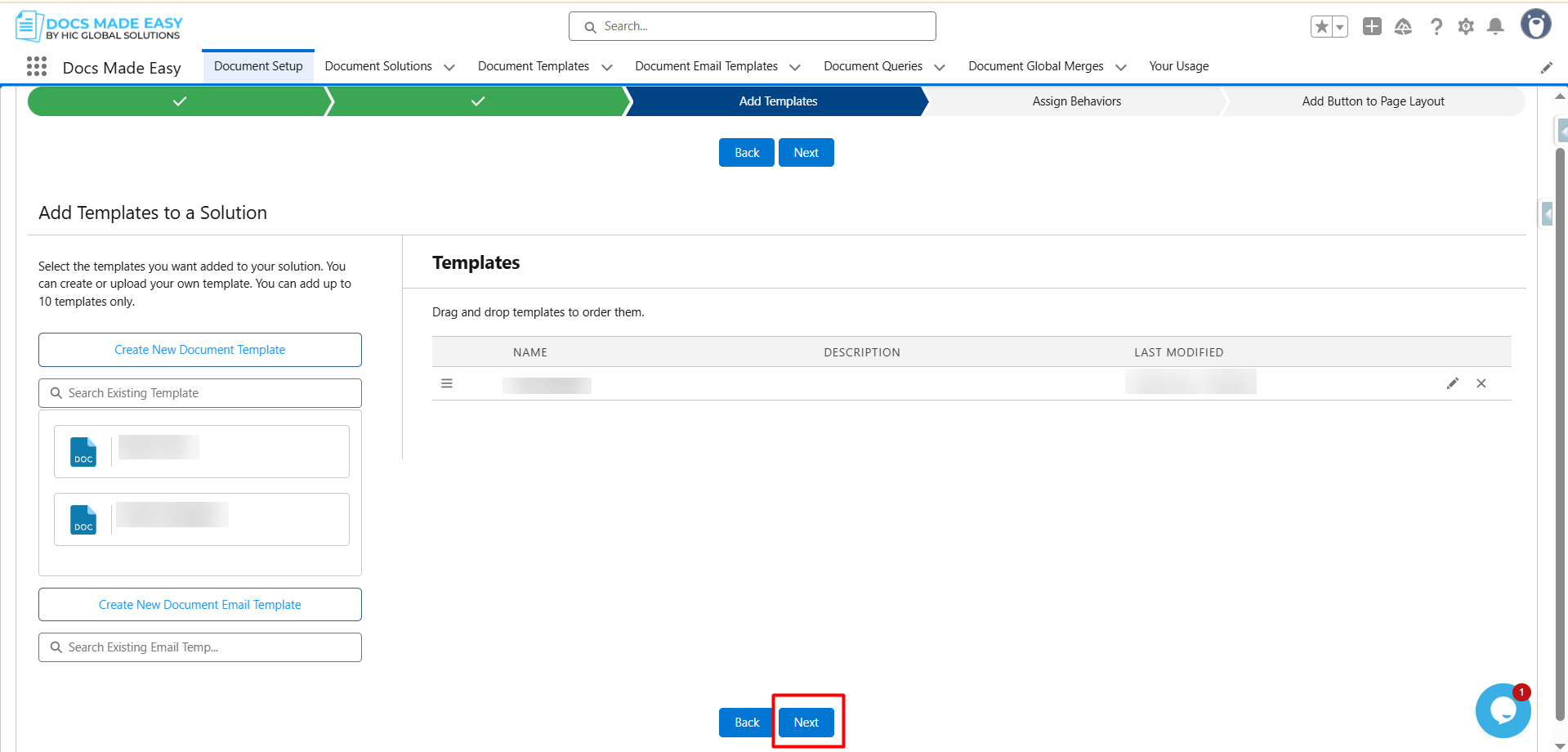Click the NAME column header

point(530,352)
